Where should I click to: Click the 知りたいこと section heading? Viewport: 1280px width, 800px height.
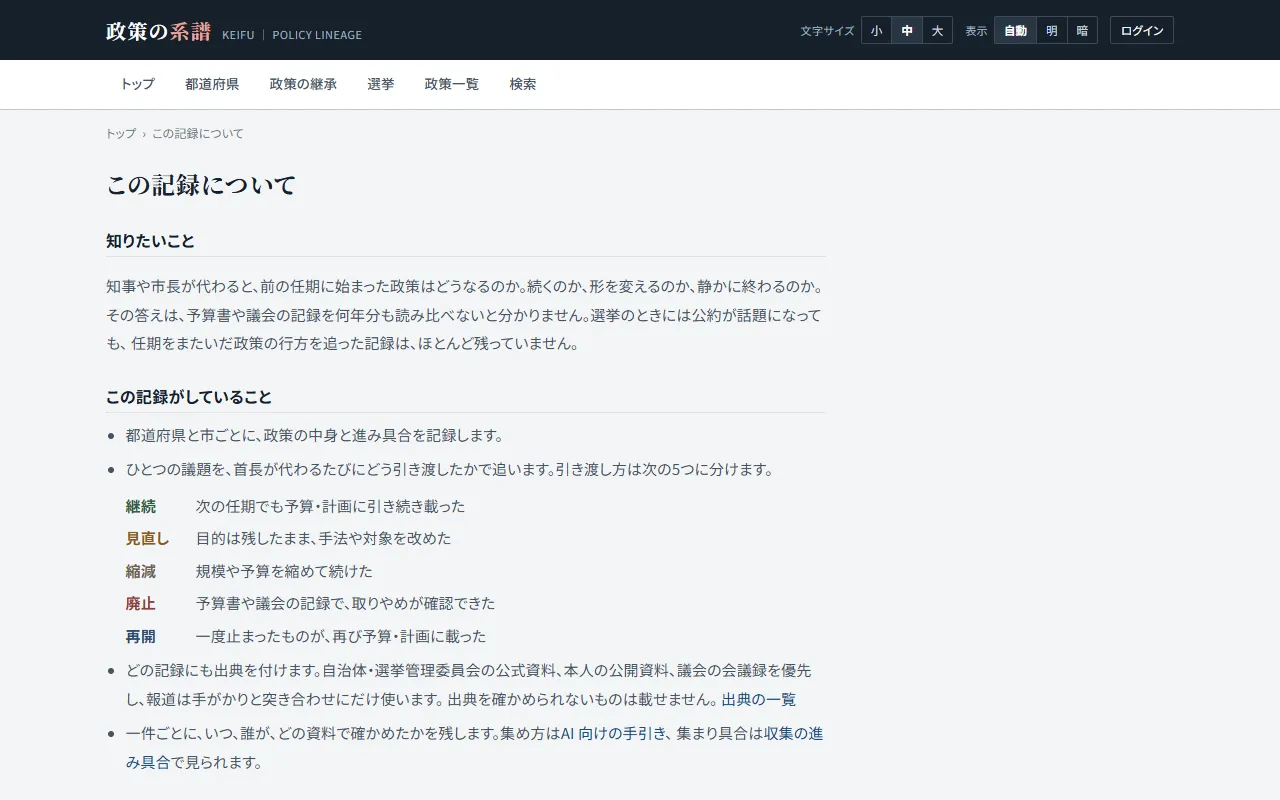point(150,241)
